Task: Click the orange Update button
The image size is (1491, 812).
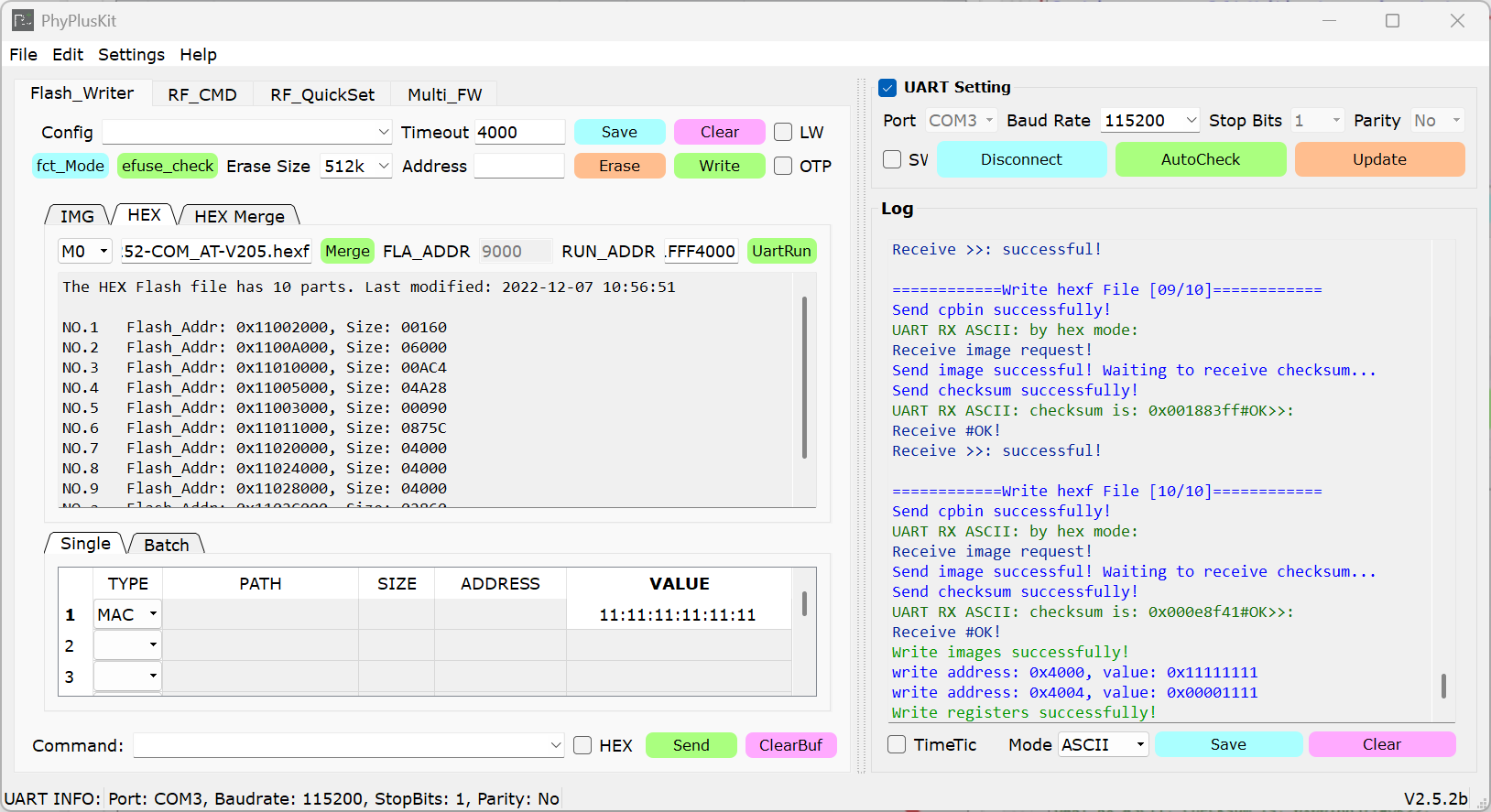Action: 1380,159
